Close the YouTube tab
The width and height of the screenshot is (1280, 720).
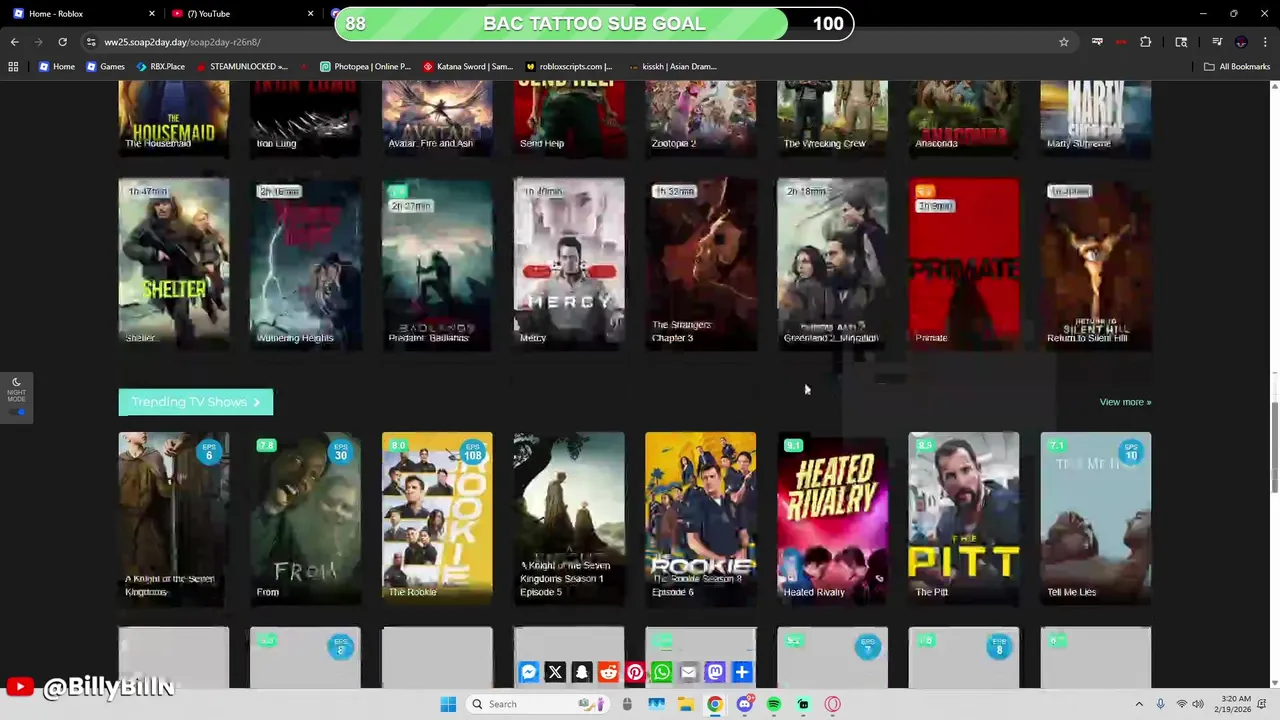click(x=310, y=13)
